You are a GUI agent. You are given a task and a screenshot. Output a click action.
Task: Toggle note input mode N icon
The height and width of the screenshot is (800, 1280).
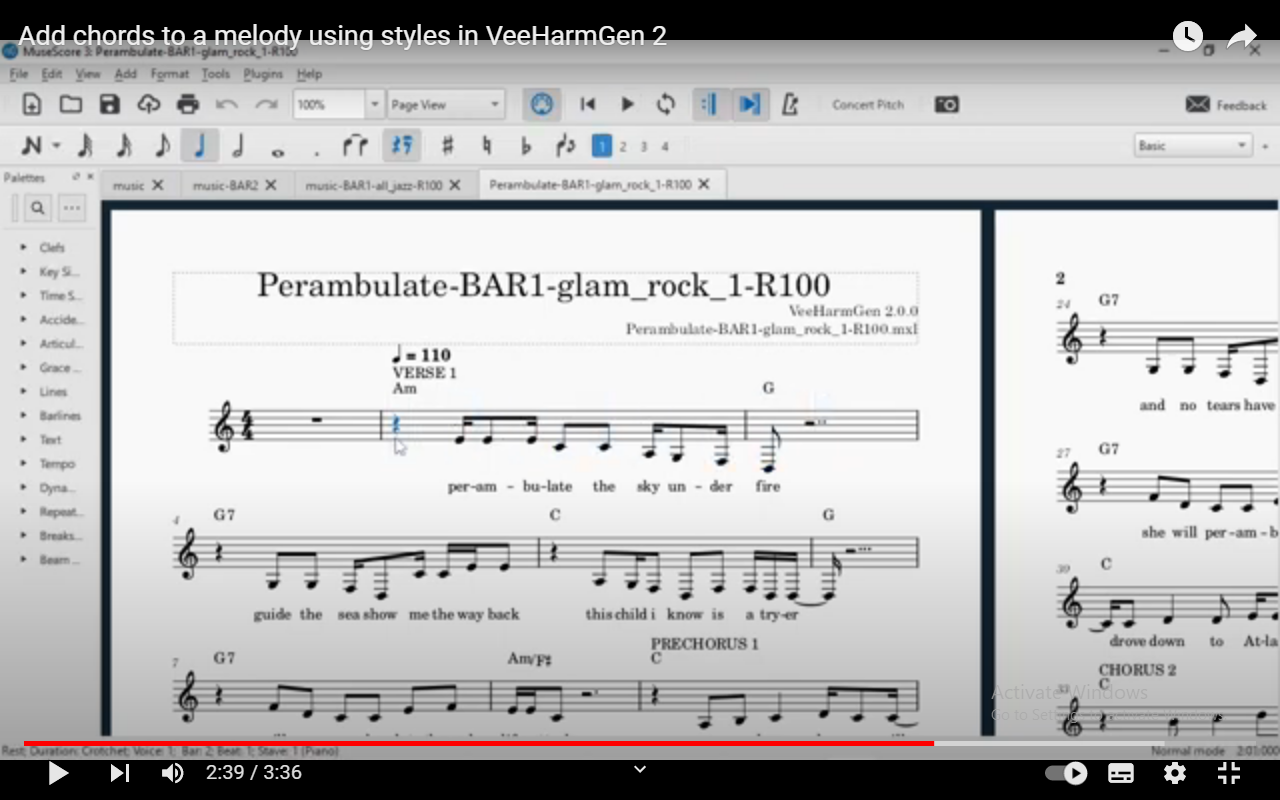click(x=31, y=146)
